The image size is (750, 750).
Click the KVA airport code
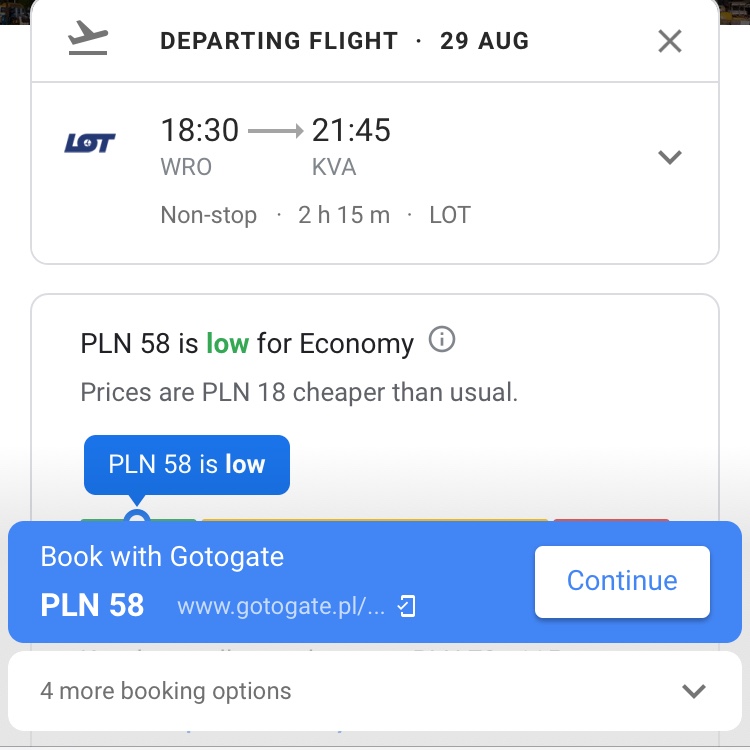click(x=334, y=167)
